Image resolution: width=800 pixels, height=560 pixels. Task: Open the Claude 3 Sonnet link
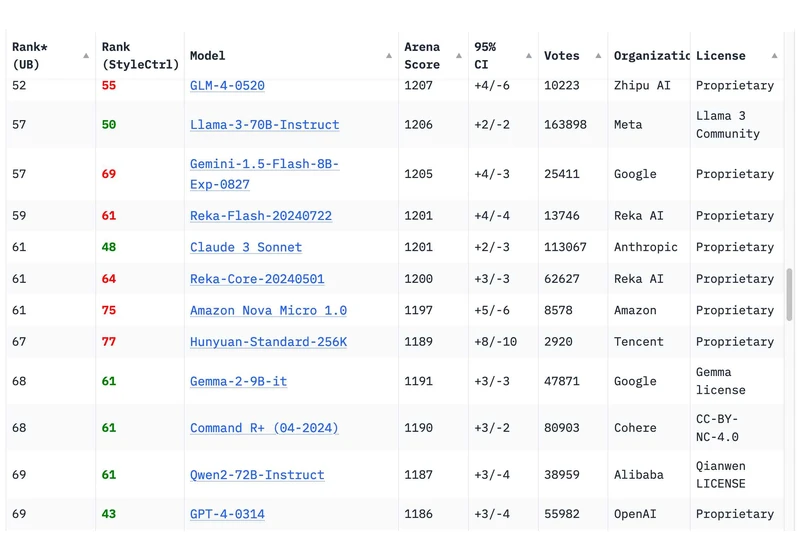[x=246, y=247]
